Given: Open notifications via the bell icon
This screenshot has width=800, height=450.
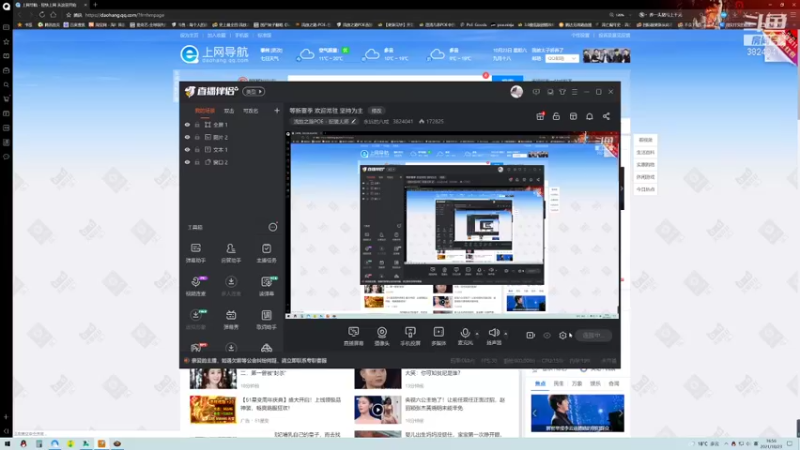Looking at the screenshot, I should pyautogui.click(x=589, y=116).
